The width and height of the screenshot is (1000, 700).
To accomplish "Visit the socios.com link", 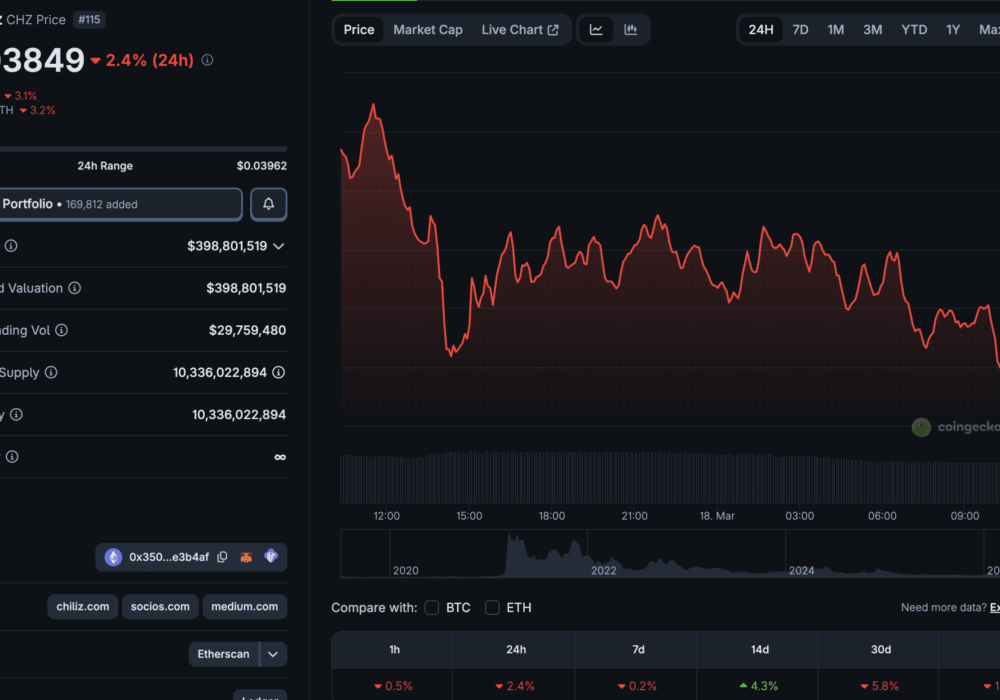I will [160, 606].
